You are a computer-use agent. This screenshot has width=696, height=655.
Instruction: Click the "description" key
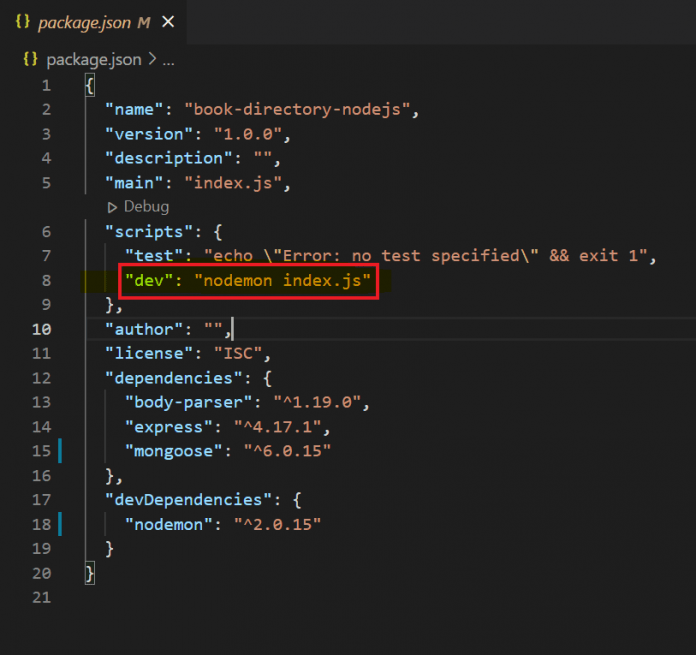pos(169,158)
